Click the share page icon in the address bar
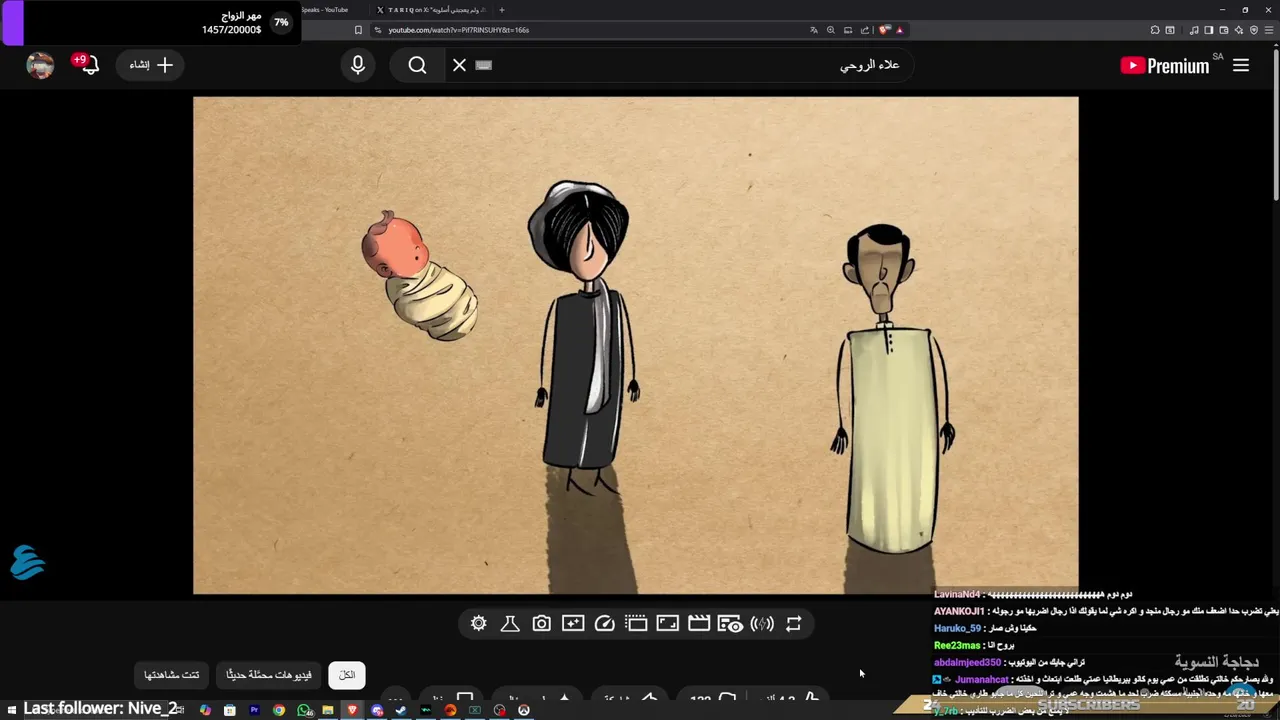This screenshot has height=720, width=1280. pyautogui.click(x=865, y=30)
